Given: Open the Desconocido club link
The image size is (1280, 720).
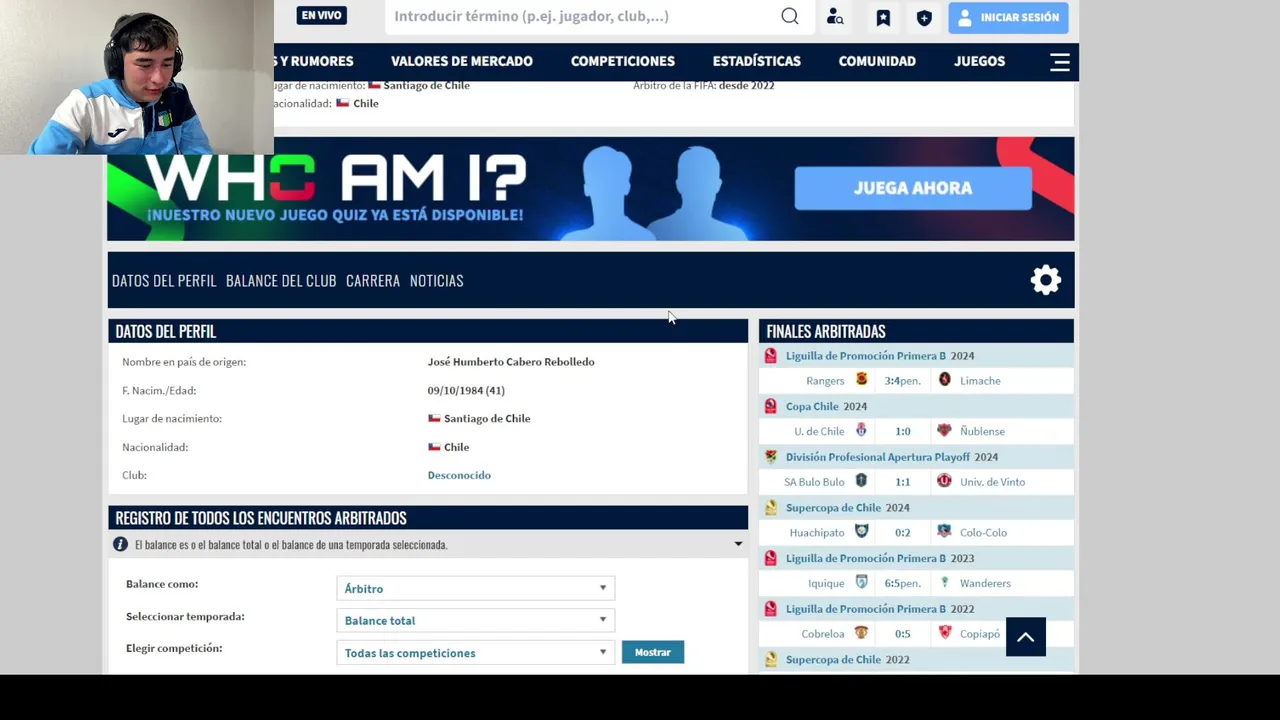Looking at the screenshot, I should [459, 475].
